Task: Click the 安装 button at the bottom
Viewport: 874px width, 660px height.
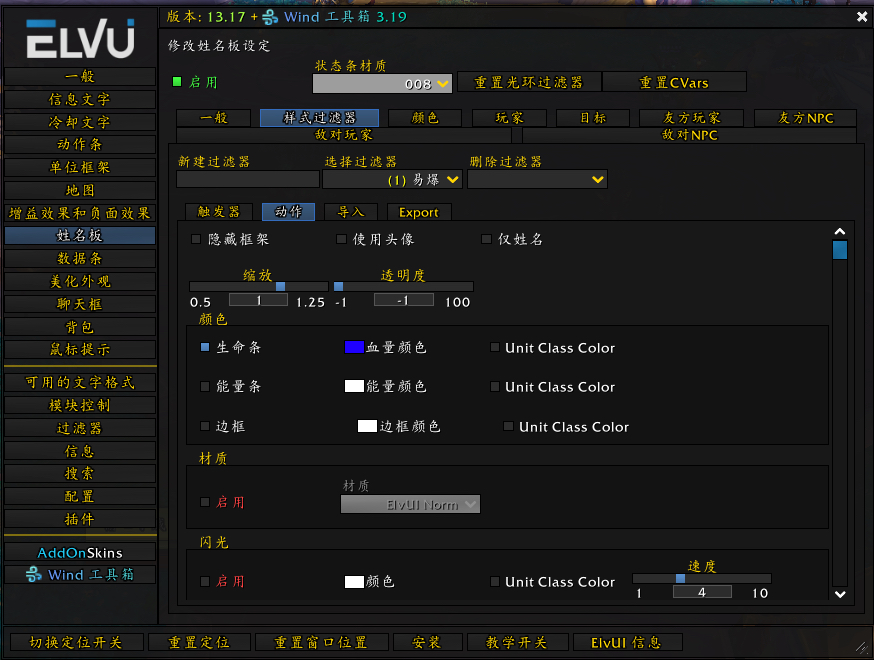Action: pos(428,642)
